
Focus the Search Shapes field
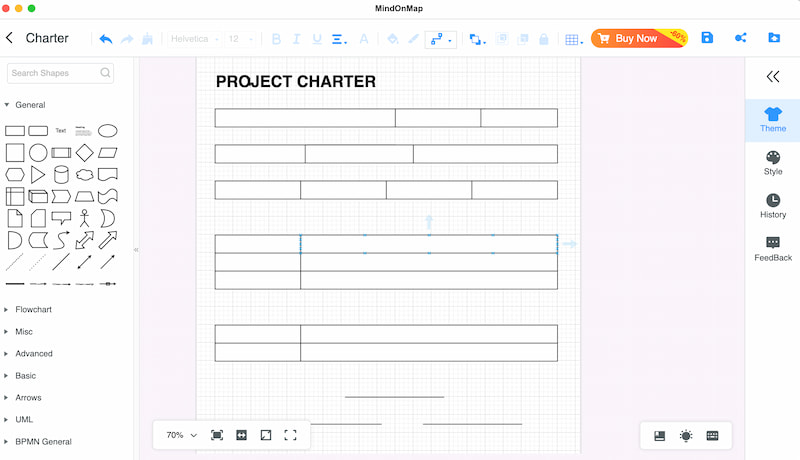tap(60, 73)
